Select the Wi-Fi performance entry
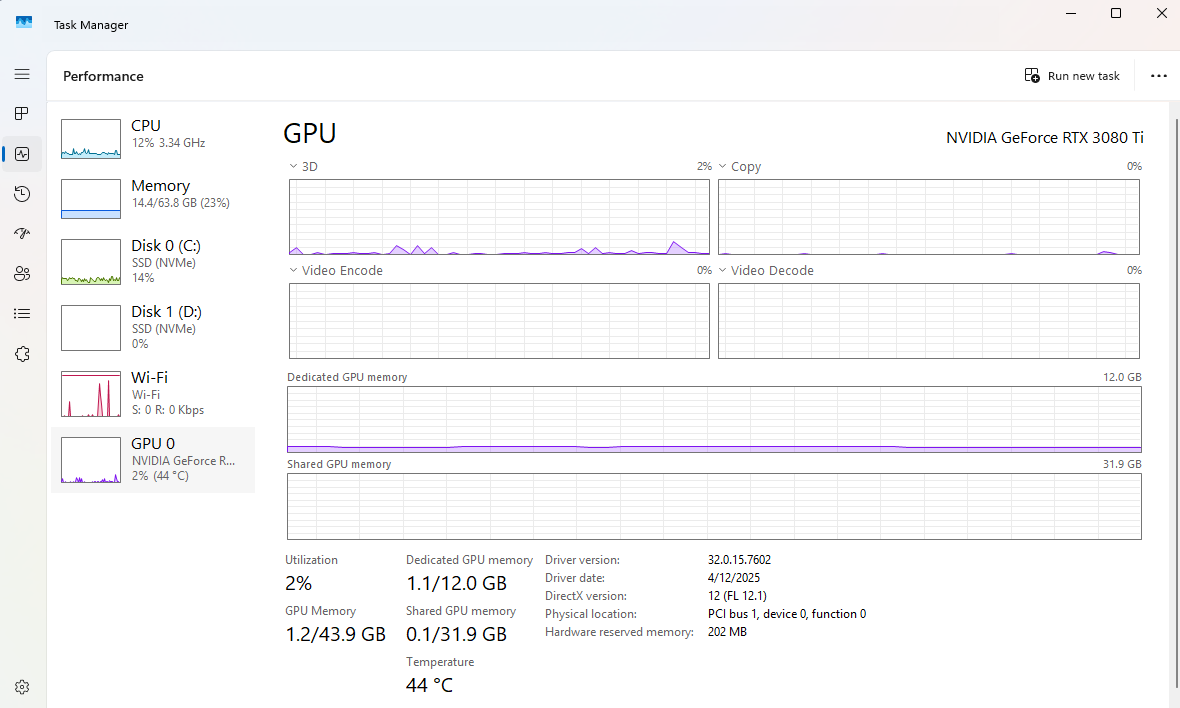The width and height of the screenshot is (1180, 708). (x=153, y=394)
